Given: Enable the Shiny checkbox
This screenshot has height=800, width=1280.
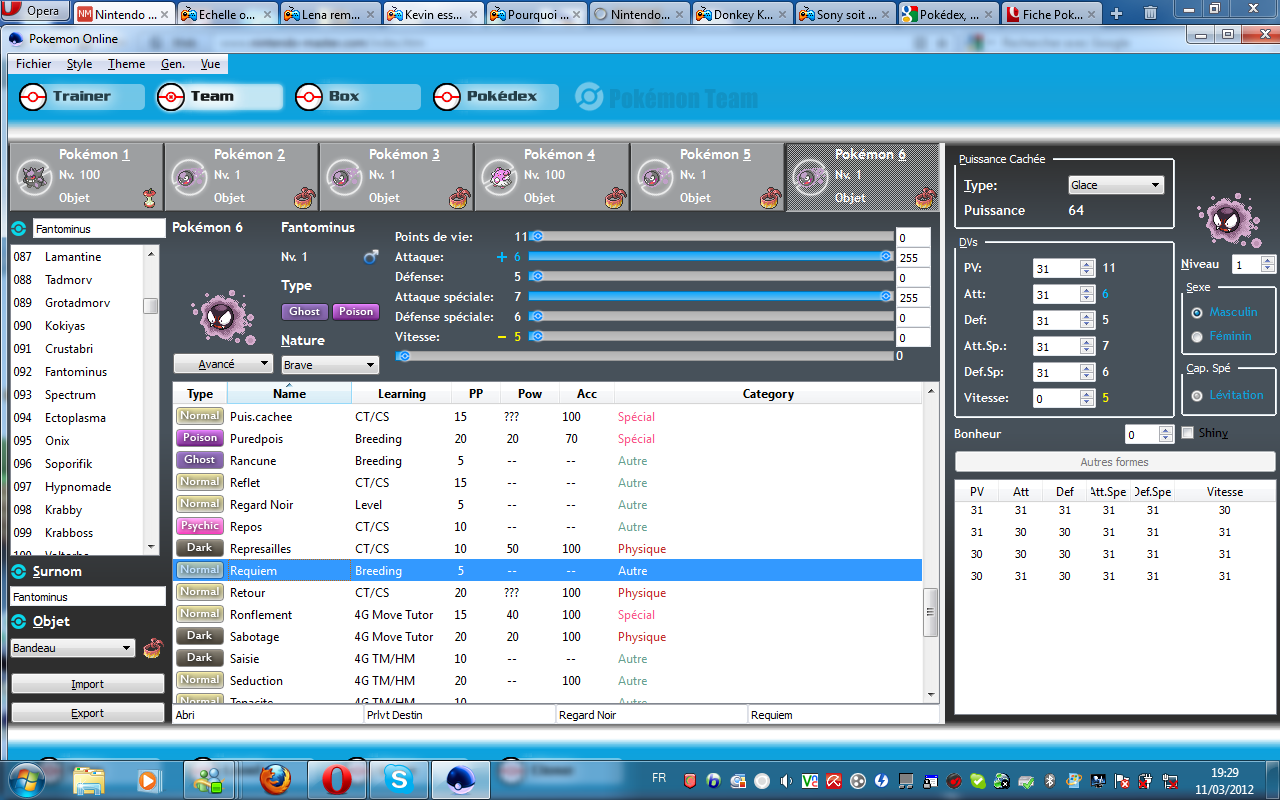Looking at the screenshot, I should coord(1188,433).
